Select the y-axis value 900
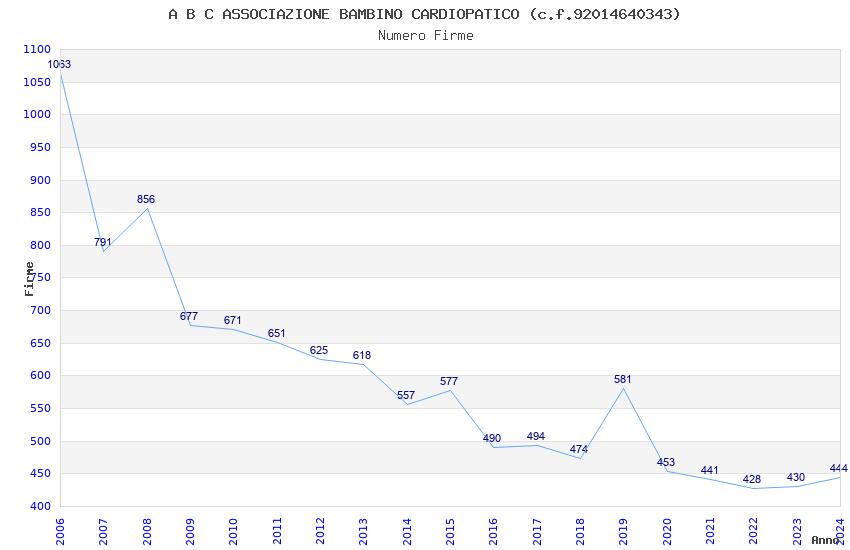 pyautogui.click(x=40, y=180)
